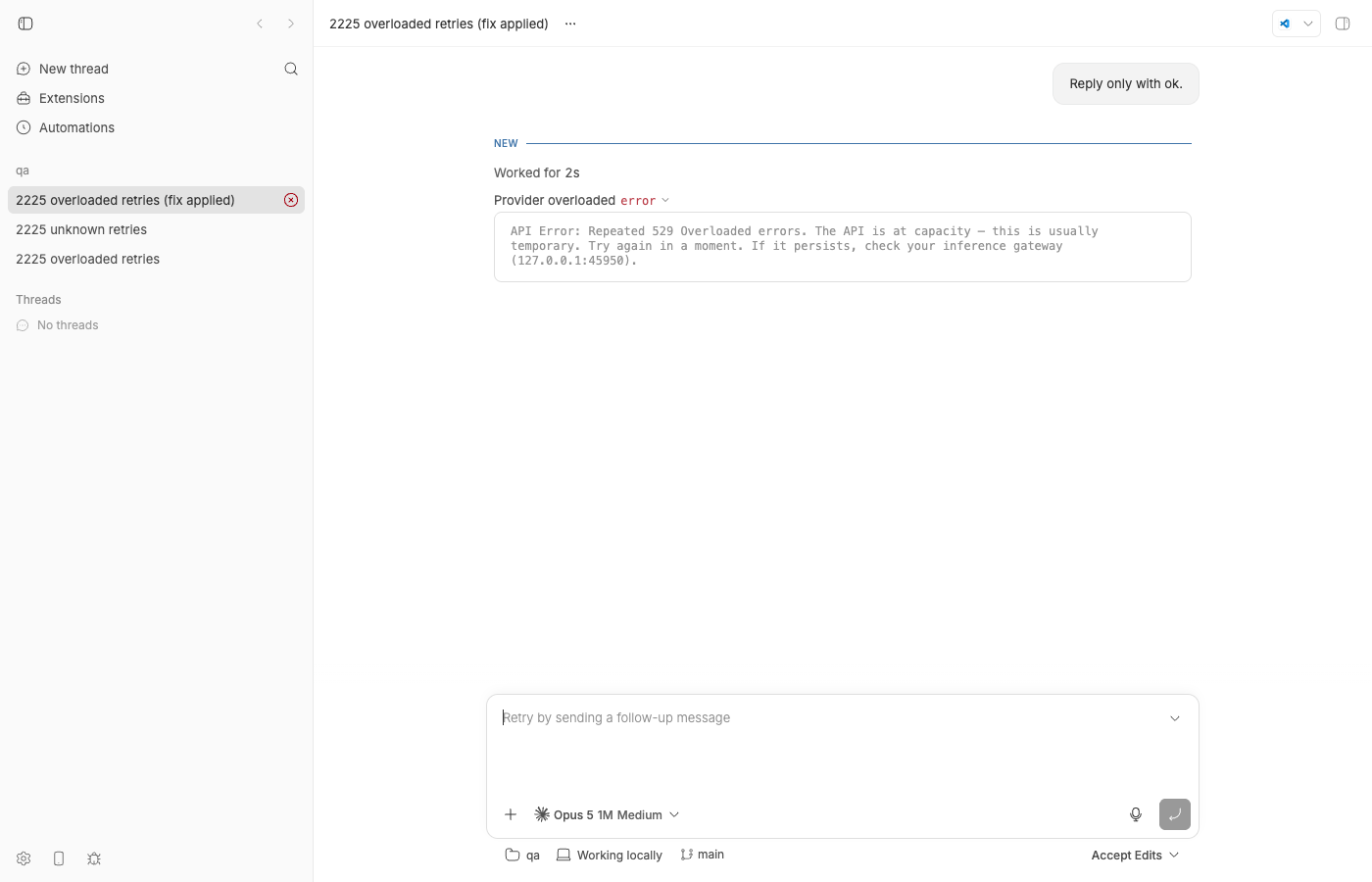
Task: Focus the follow-up message input field
Action: point(828,718)
